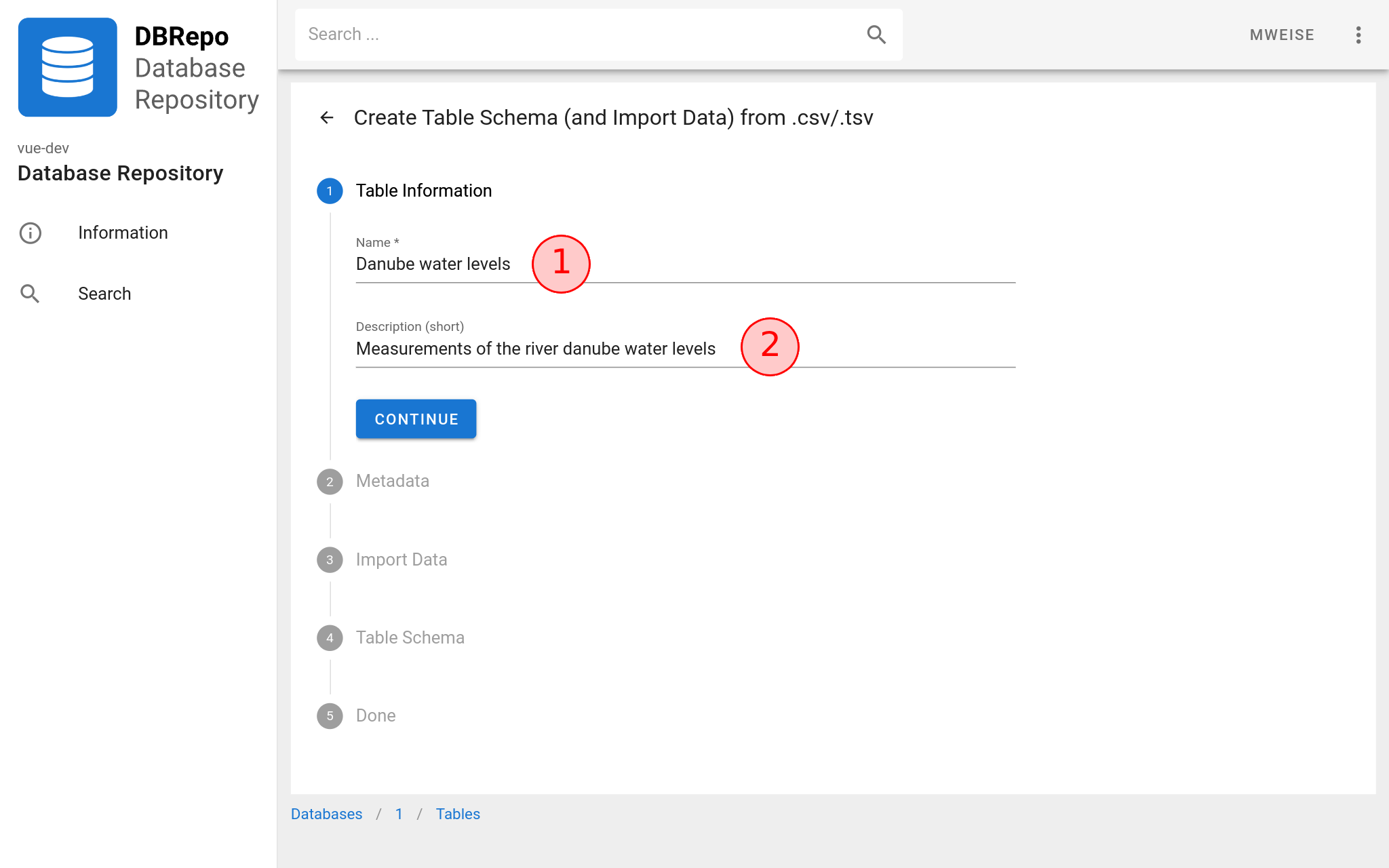1389x868 pixels.
Task: Follow the Databases breadcrumb link
Action: (327, 814)
